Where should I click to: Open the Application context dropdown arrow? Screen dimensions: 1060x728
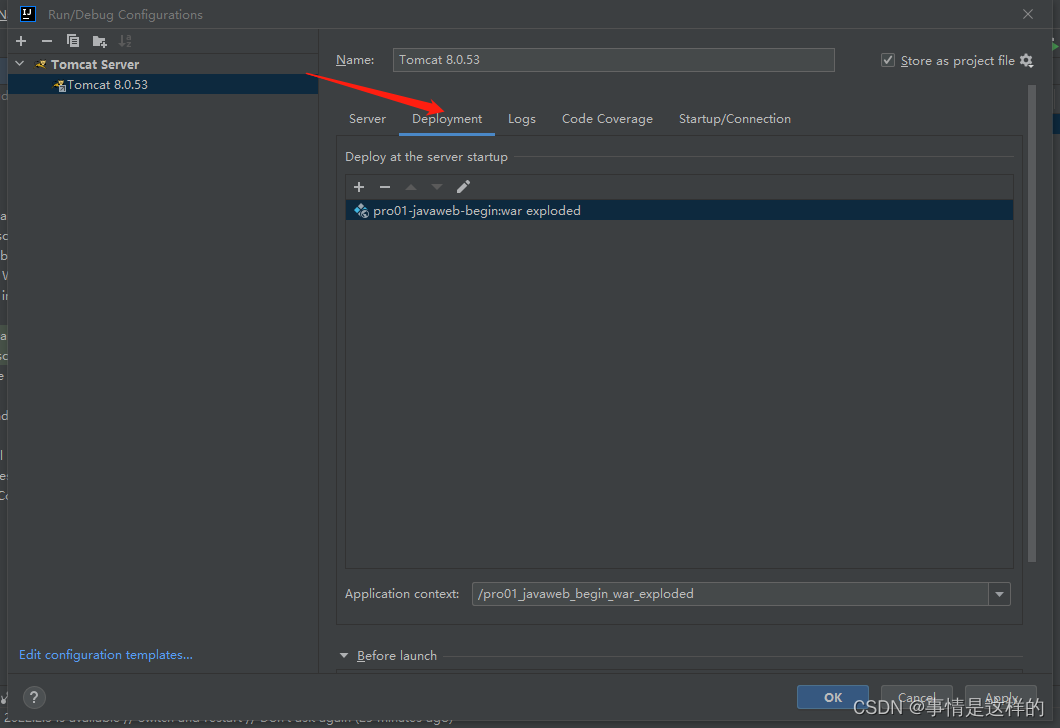tap(999, 594)
